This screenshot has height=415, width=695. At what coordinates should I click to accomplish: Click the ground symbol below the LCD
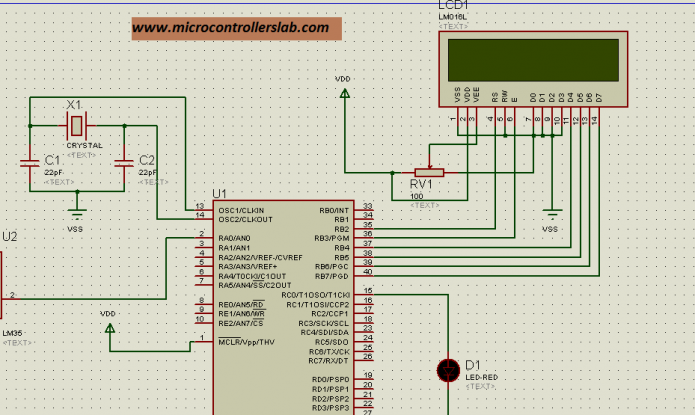tap(552, 214)
